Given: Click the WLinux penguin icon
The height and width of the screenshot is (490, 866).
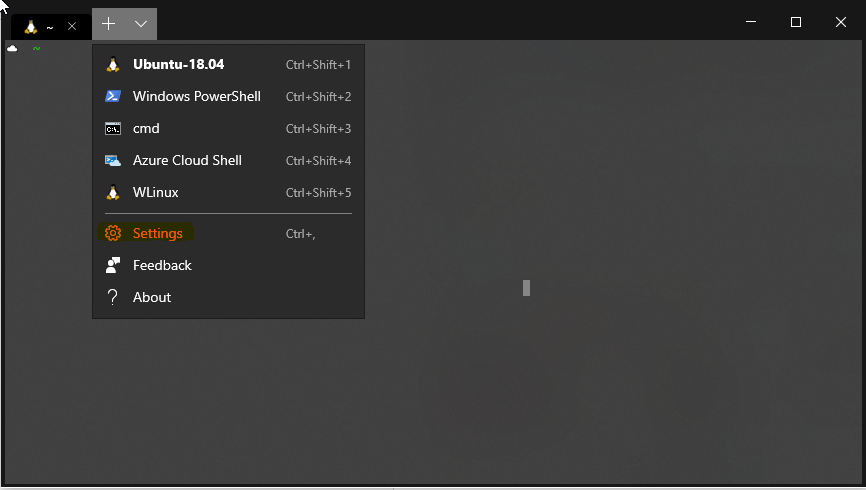Looking at the screenshot, I should click(x=113, y=192).
